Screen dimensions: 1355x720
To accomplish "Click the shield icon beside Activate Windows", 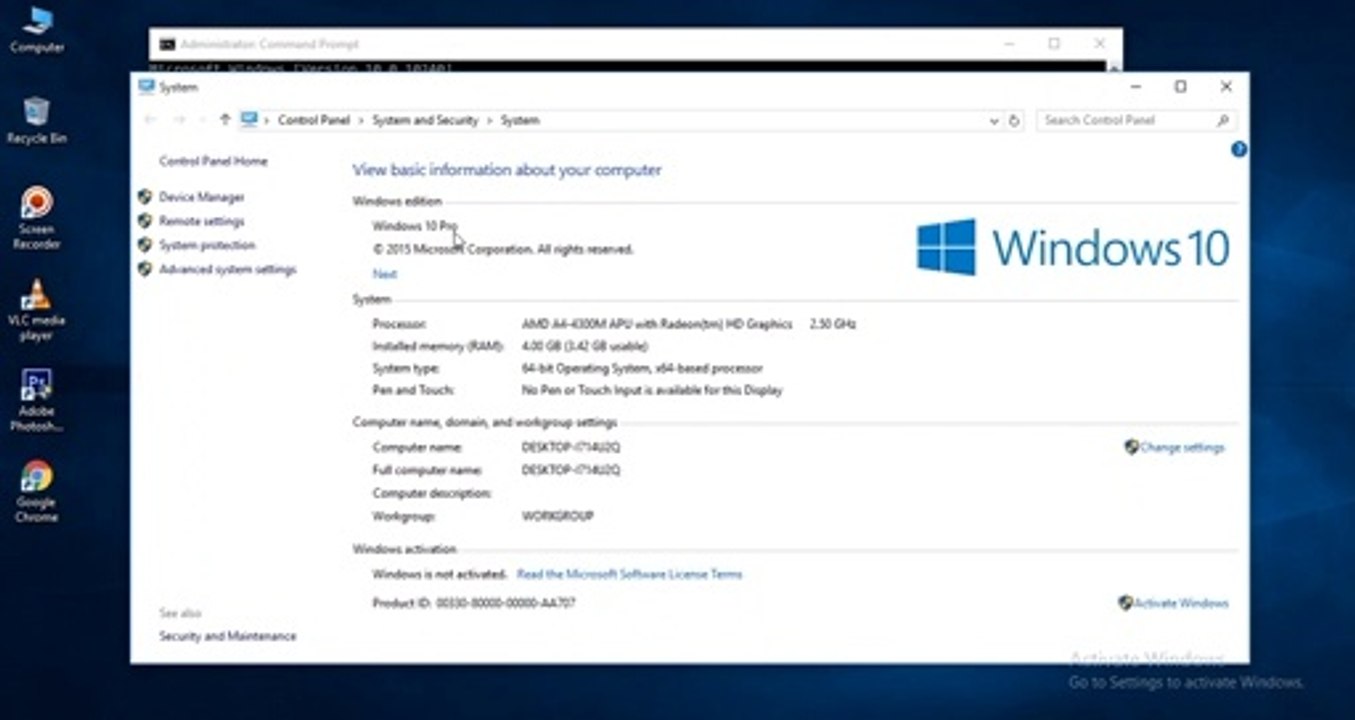I will tap(1125, 603).
